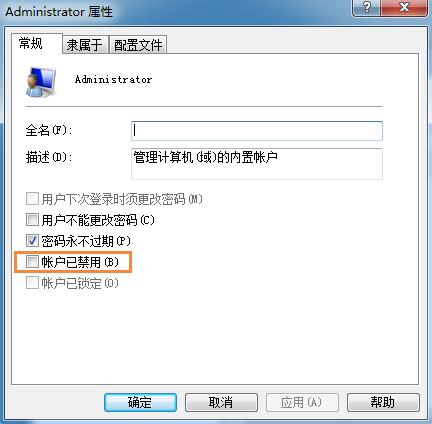Switch to the 隶属于 tab
Viewport: 432px width, 424px height.
point(84,45)
